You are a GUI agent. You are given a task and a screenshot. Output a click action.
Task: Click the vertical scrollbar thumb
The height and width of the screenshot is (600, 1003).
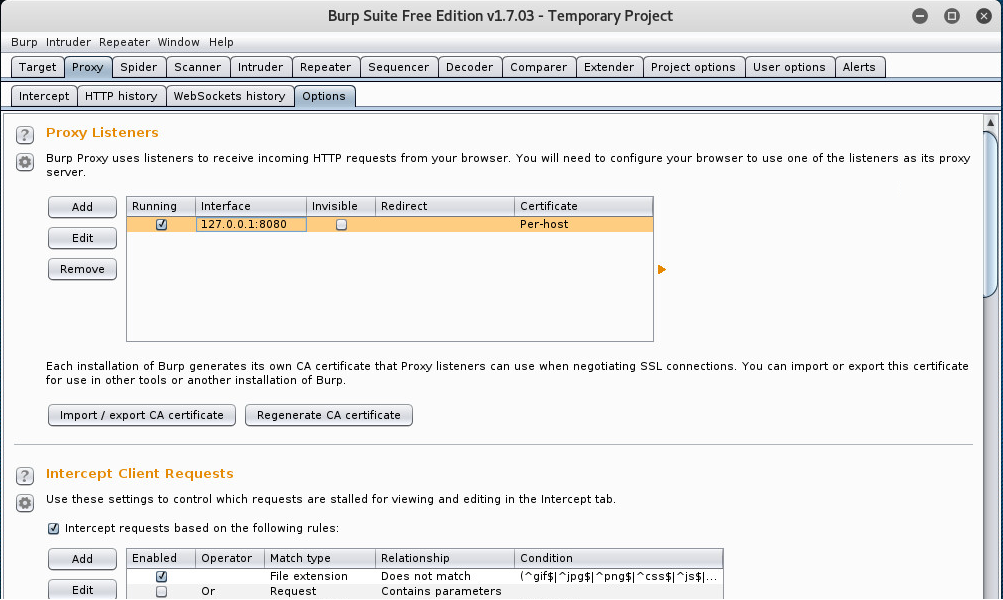(x=990, y=214)
